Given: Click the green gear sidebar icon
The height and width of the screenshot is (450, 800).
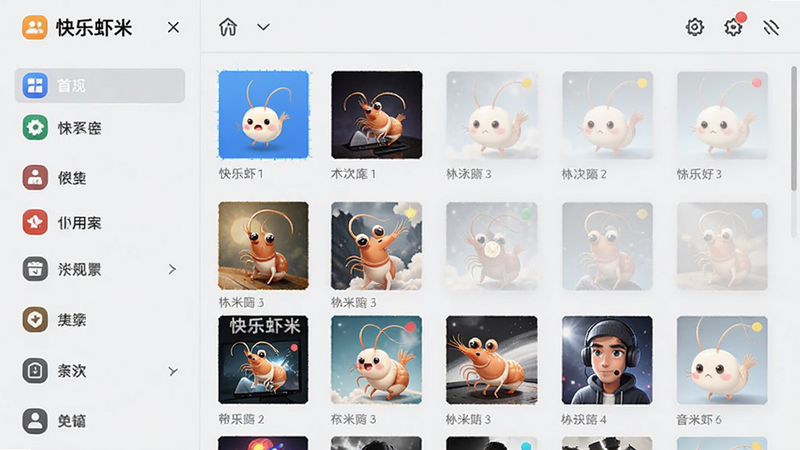Looking at the screenshot, I should point(35,127).
